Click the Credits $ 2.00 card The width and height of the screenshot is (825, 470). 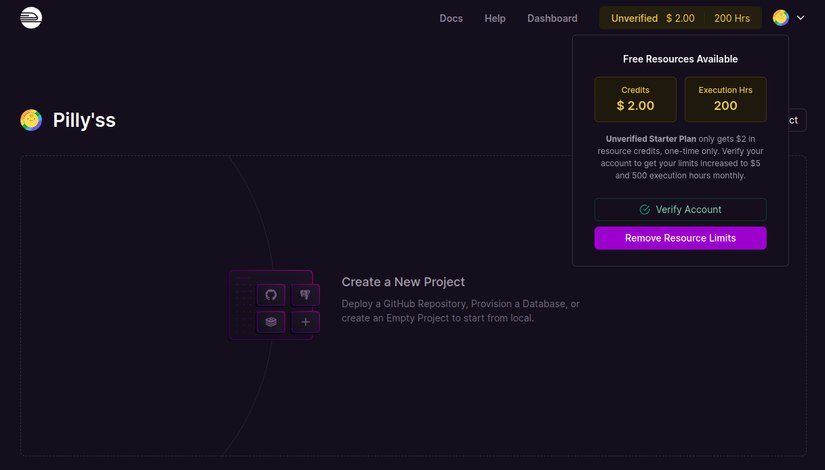(x=635, y=99)
